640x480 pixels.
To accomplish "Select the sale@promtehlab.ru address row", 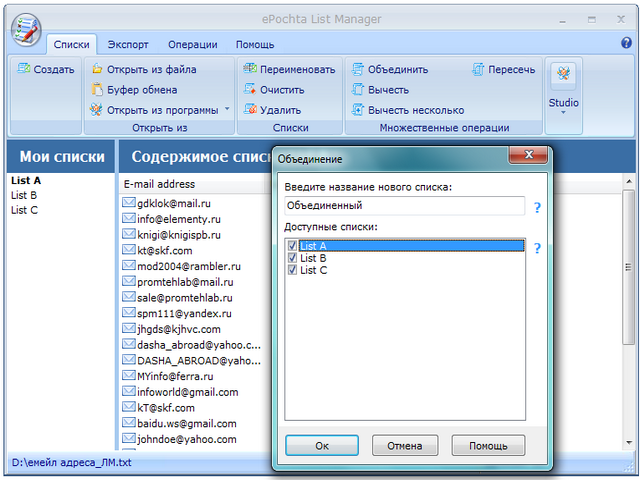I will [185, 298].
